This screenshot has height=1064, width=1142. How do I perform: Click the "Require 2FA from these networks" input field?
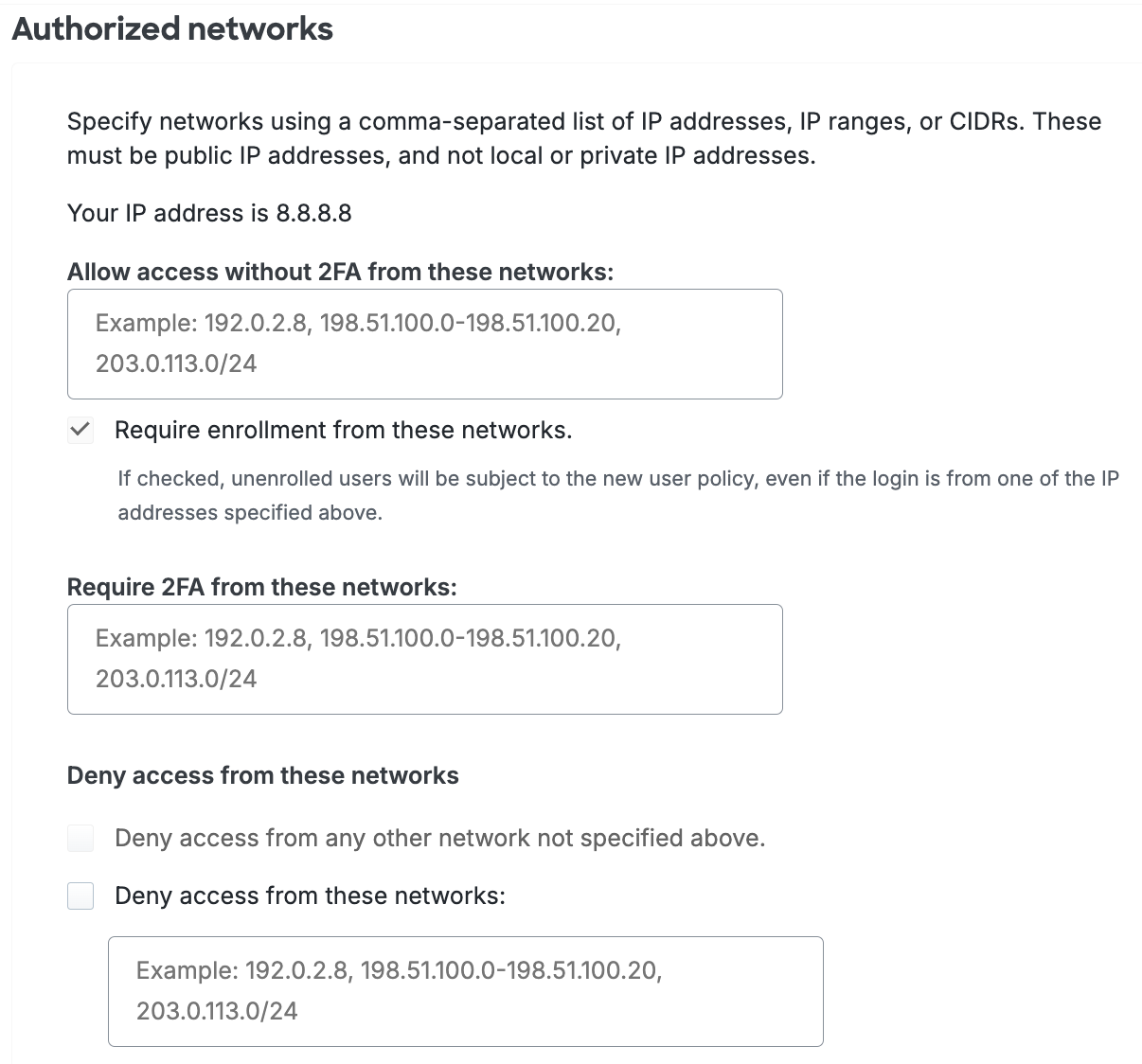424,659
